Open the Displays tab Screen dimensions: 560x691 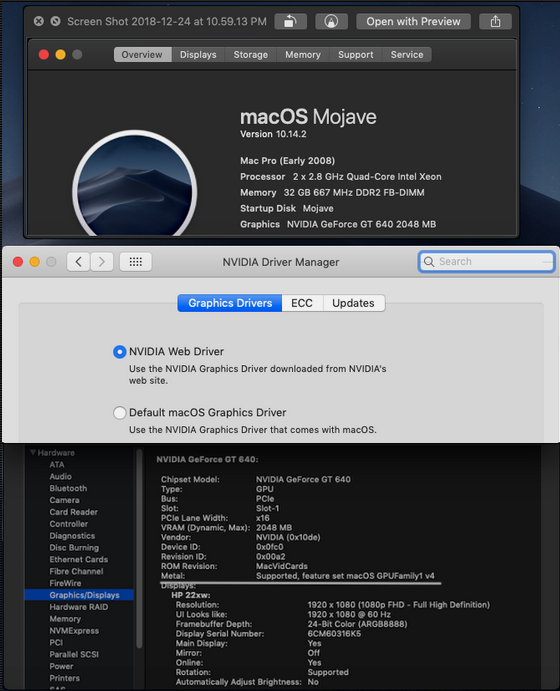tap(198, 55)
